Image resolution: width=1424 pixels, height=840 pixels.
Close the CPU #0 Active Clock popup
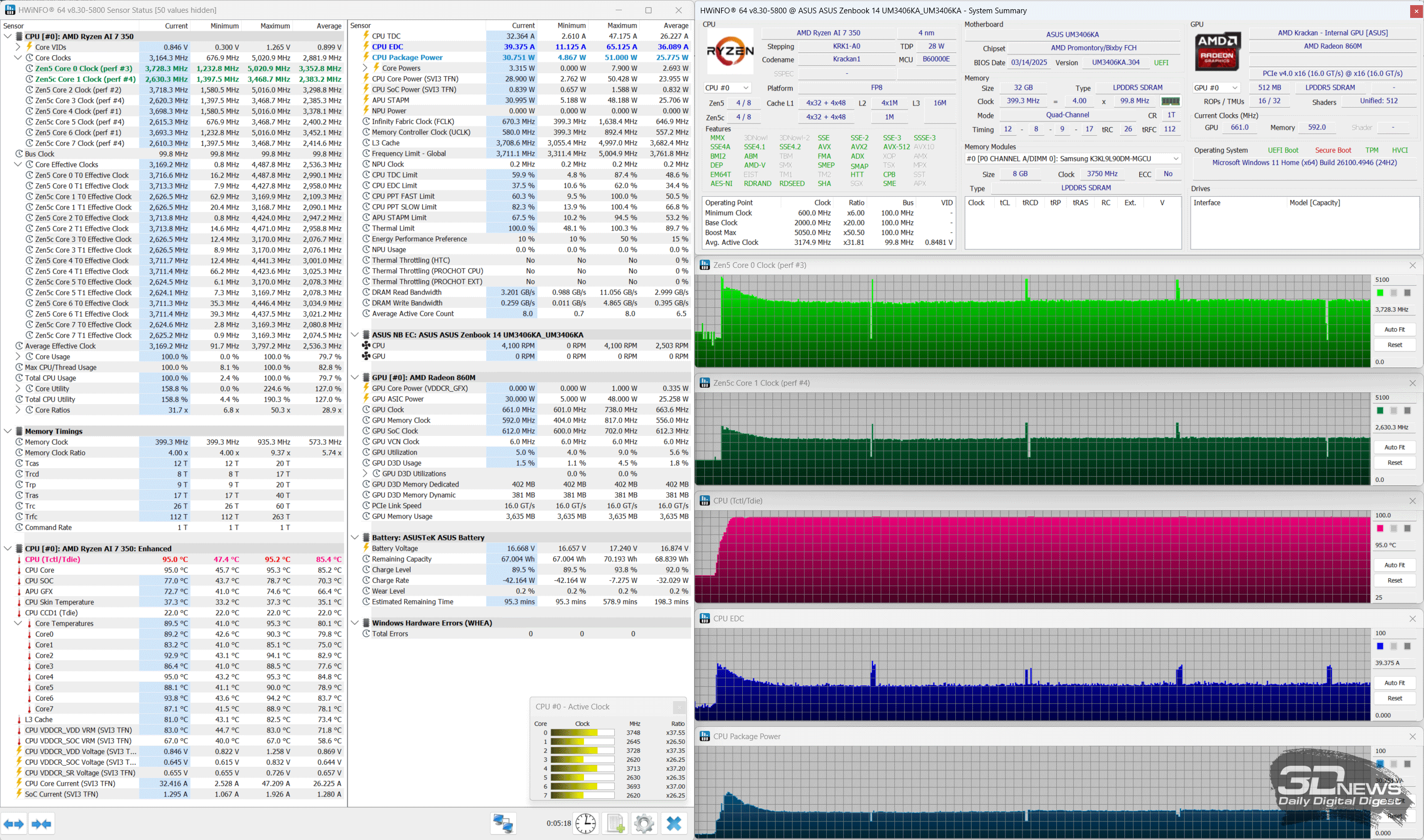coord(679,707)
